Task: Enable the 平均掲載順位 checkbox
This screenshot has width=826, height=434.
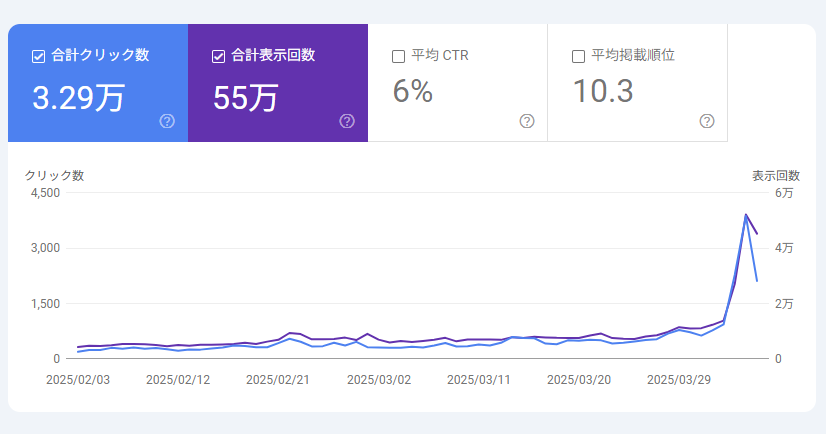Action: (579, 56)
